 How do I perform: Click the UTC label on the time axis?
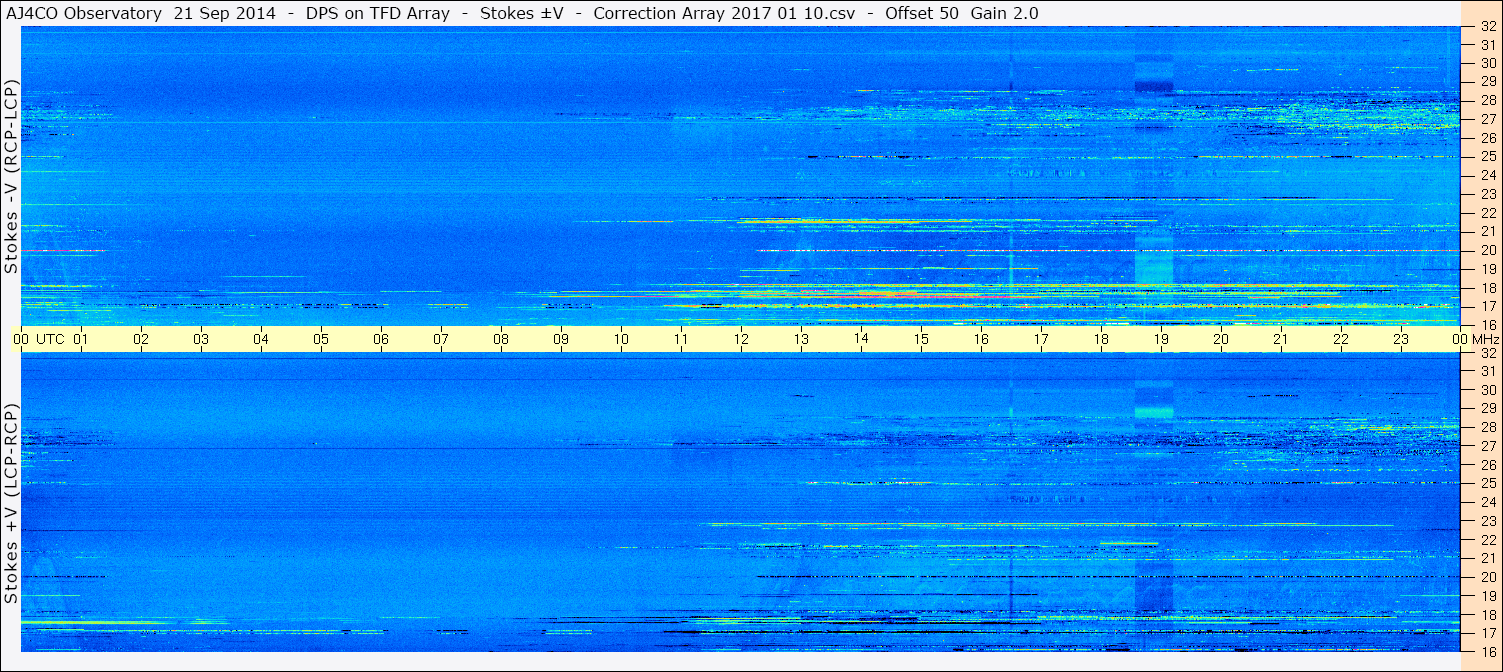(x=50, y=339)
